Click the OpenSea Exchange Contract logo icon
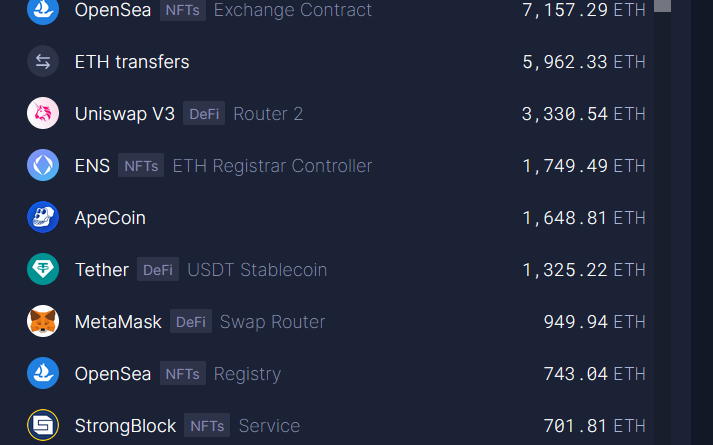713x445 pixels. click(x=43, y=10)
